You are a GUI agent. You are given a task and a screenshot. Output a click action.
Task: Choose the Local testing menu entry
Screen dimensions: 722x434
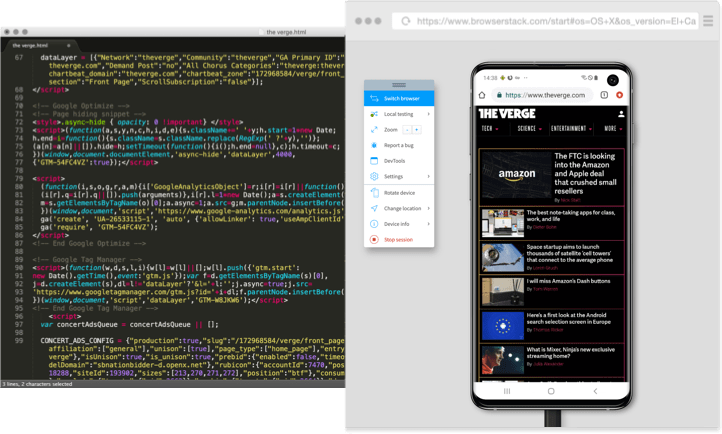(399, 114)
